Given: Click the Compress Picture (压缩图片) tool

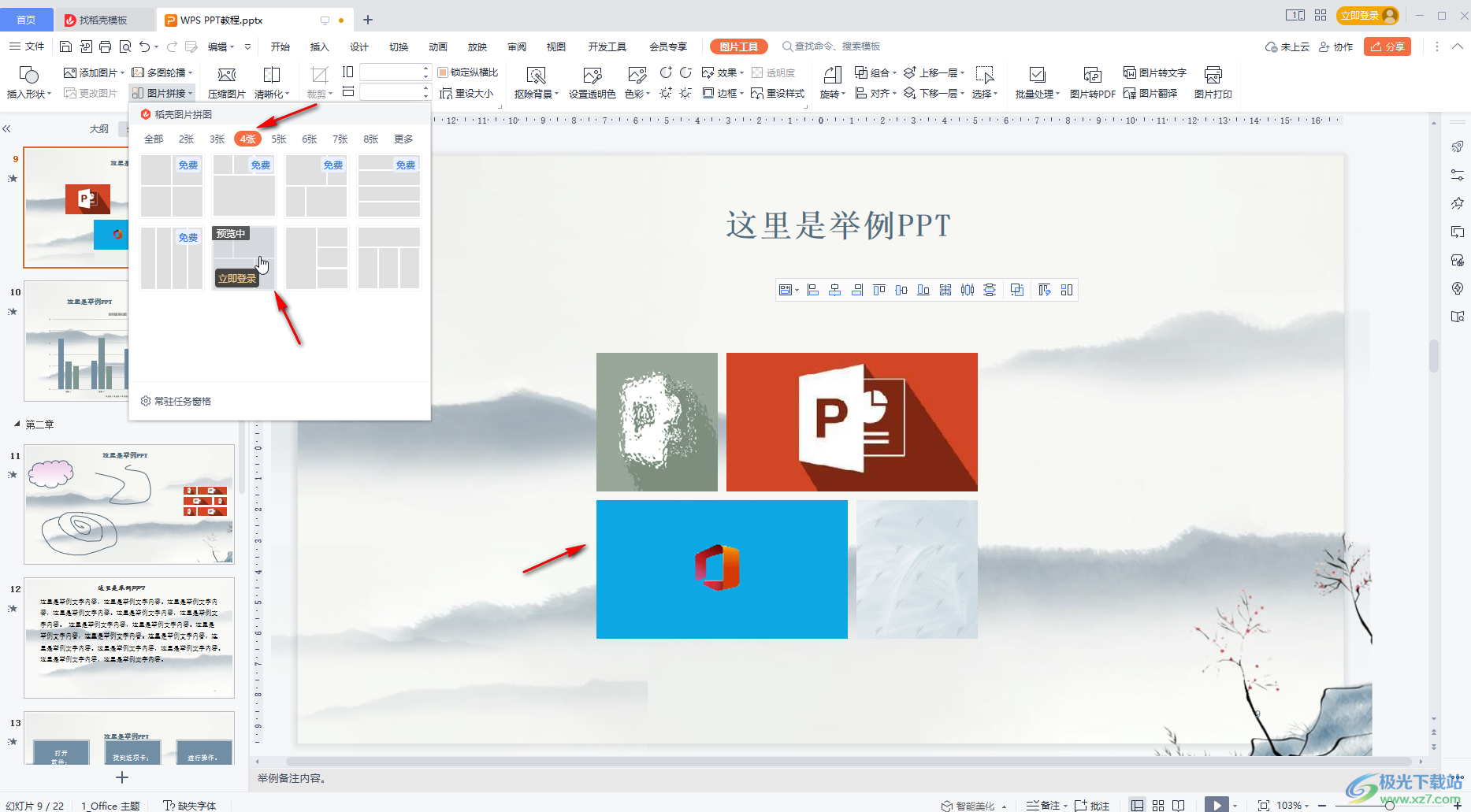Looking at the screenshot, I should [226, 83].
